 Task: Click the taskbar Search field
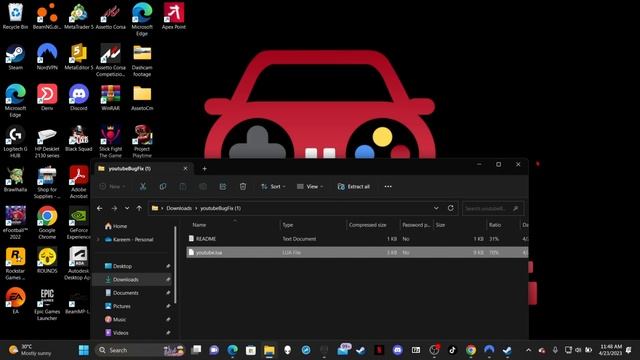140,350
